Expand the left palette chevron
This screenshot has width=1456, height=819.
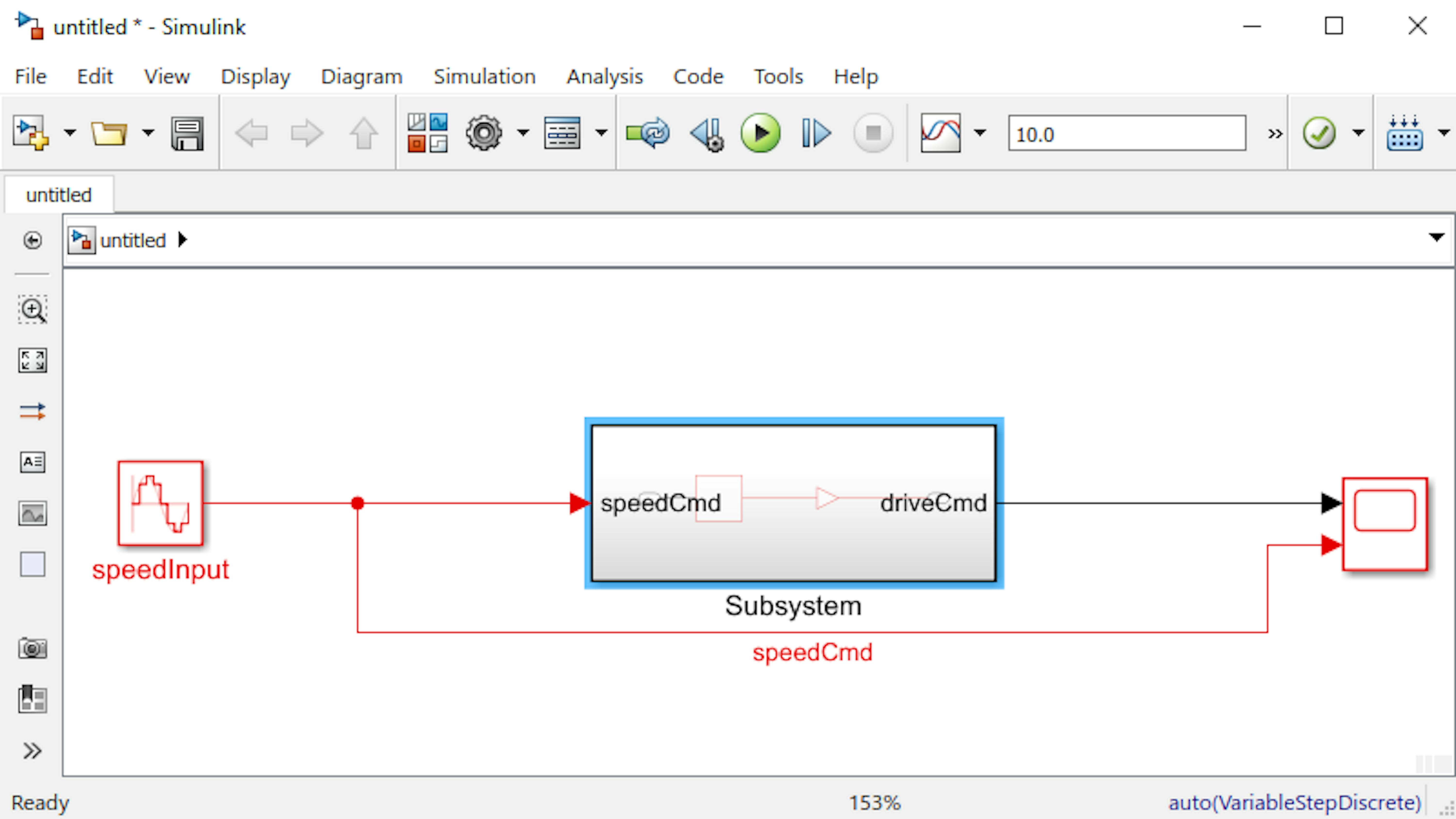(x=32, y=751)
